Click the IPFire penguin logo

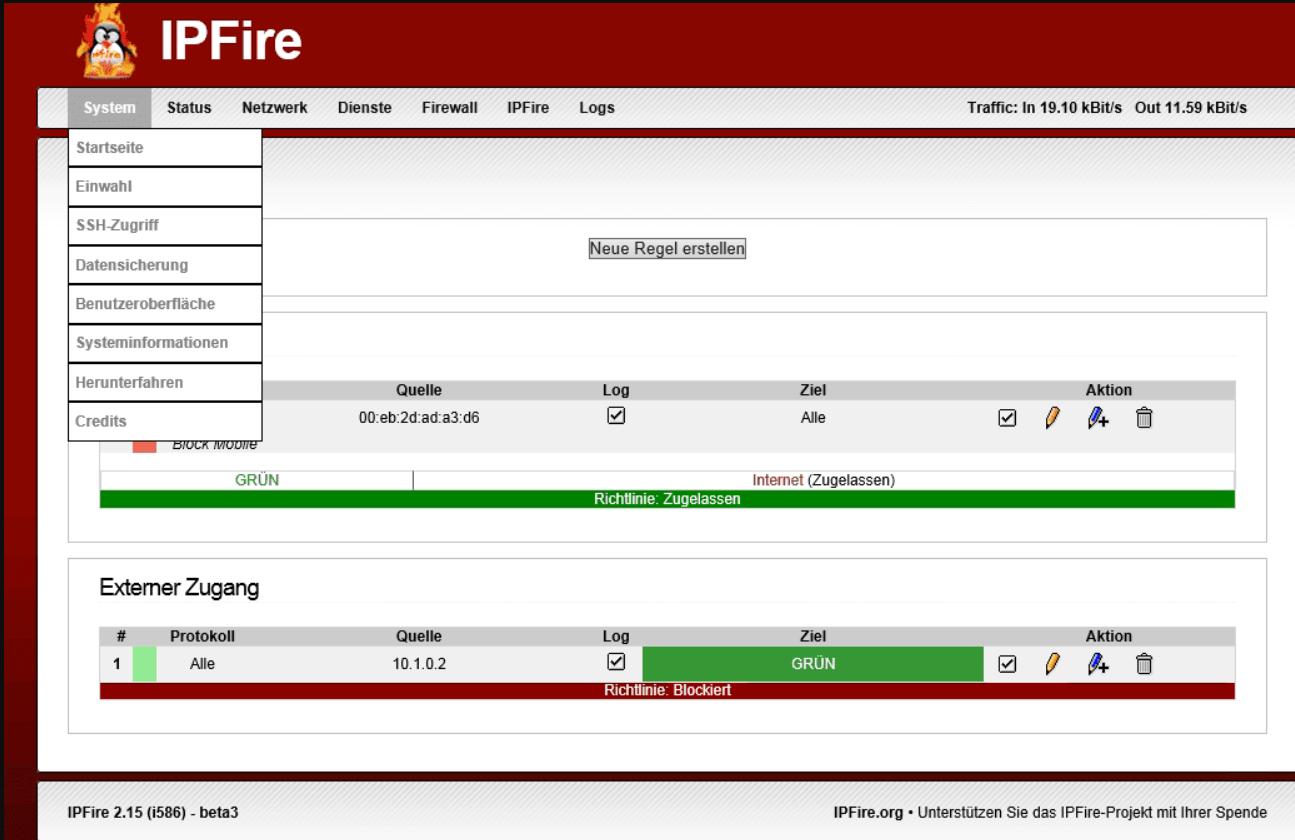(x=107, y=42)
